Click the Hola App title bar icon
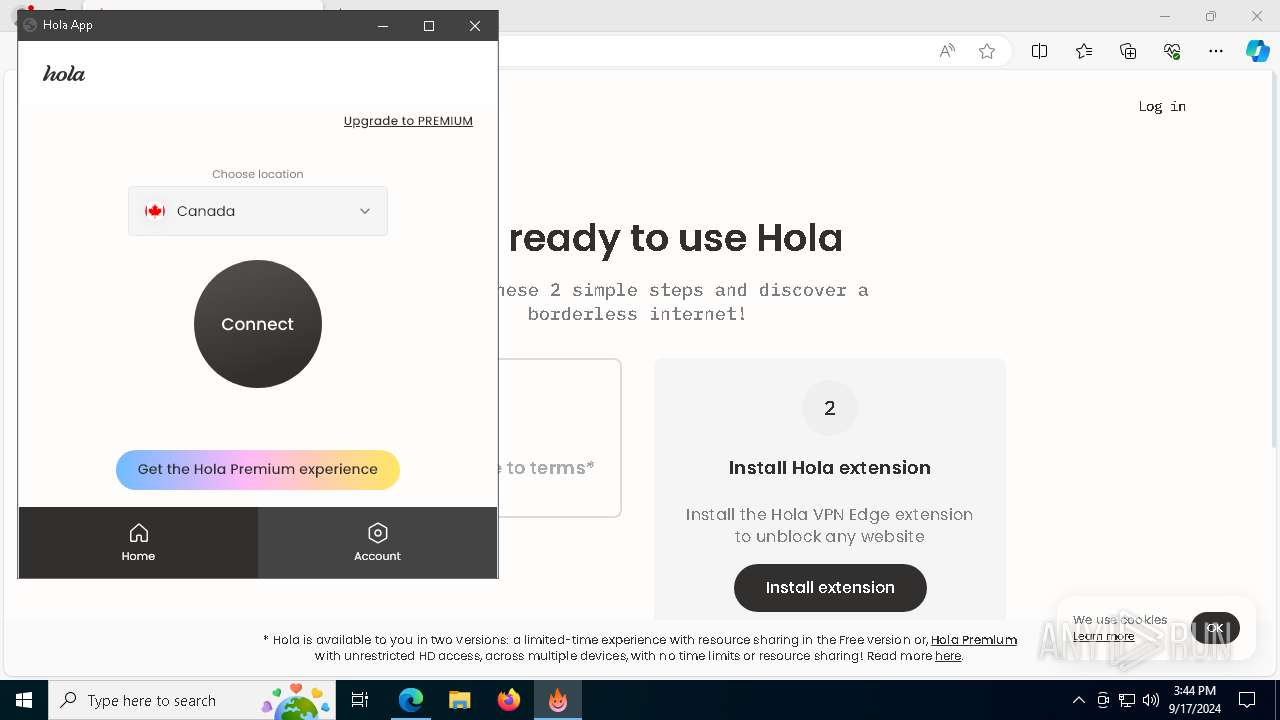This screenshot has height=720, width=1280. pyautogui.click(x=30, y=25)
